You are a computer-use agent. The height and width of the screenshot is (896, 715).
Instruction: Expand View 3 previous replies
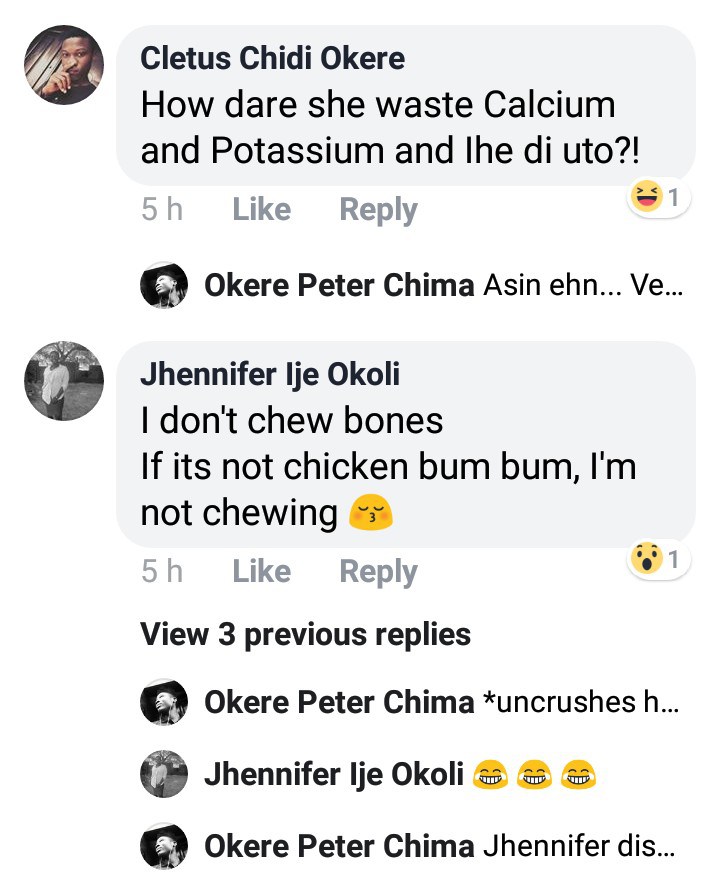[x=305, y=634]
